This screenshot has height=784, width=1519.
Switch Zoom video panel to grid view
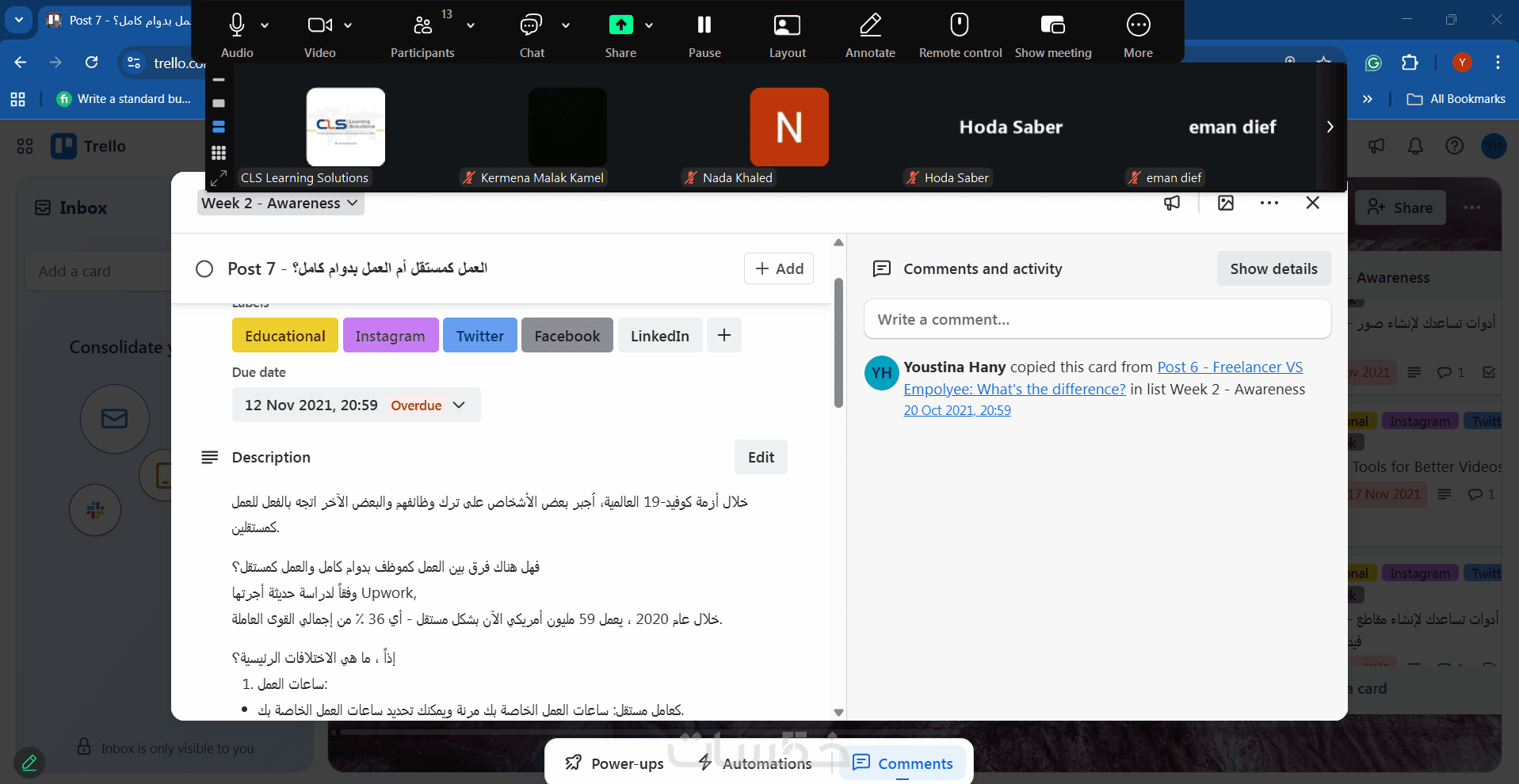(x=219, y=152)
